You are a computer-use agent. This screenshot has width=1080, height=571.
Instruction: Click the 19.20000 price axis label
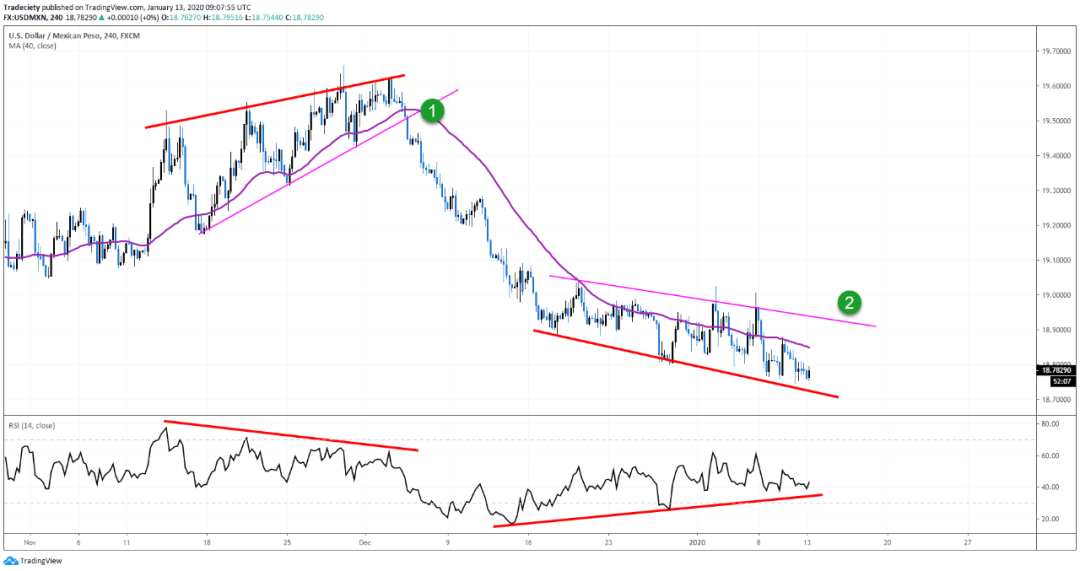pos(1057,225)
